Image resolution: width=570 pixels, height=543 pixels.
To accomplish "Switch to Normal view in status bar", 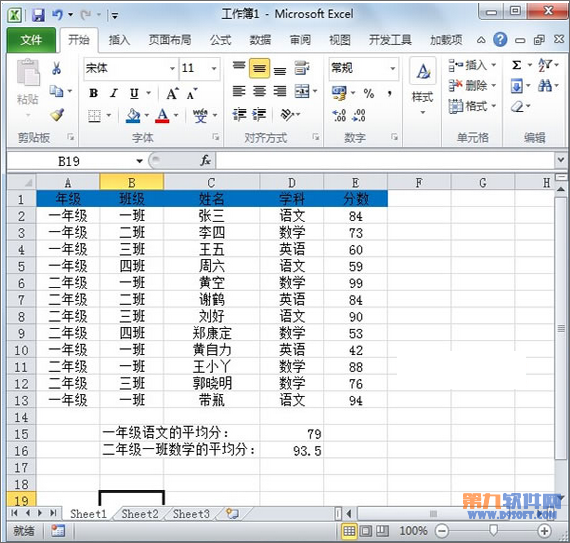I will (349, 531).
